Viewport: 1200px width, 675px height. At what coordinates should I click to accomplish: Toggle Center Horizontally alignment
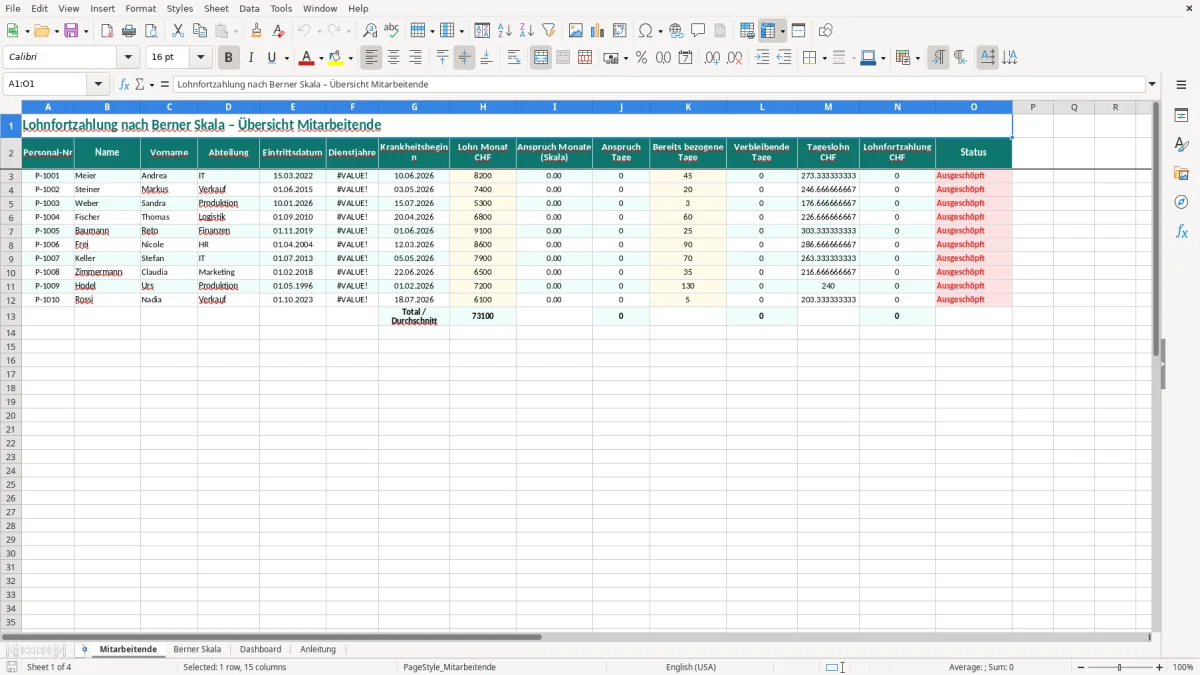[394, 58]
